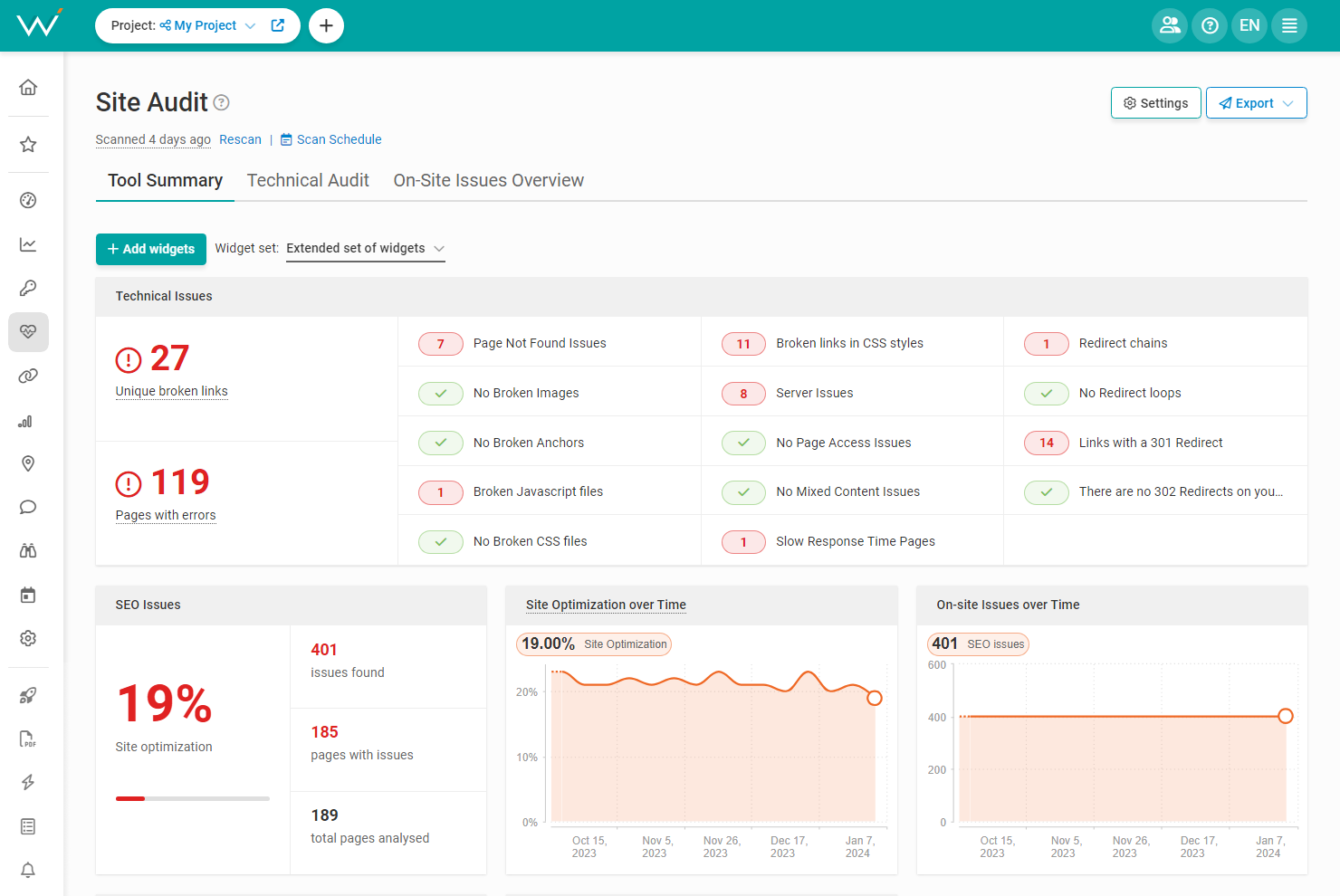Click the Site optimization progress bar
Image resolution: width=1340 pixels, height=896 pixels.
[x=192, y=798]
